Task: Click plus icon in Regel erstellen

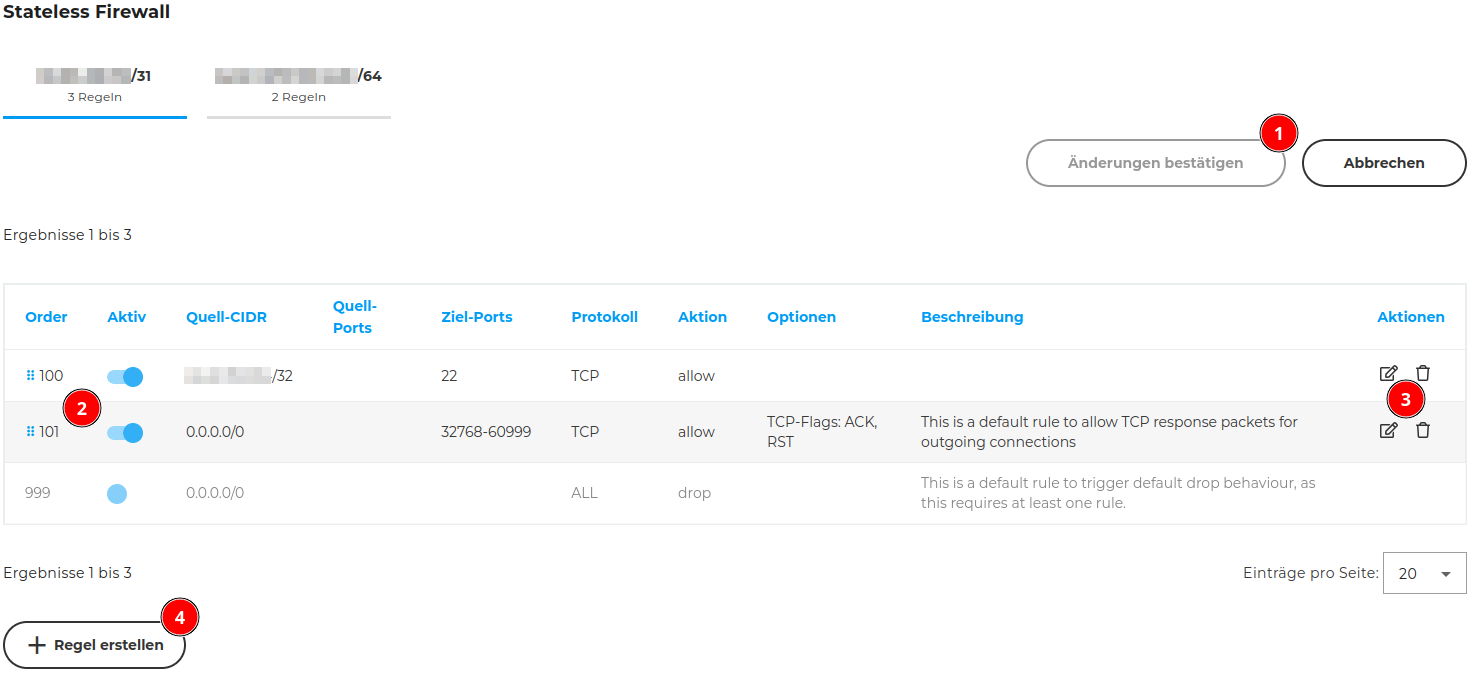Action: tap(37, 645)
